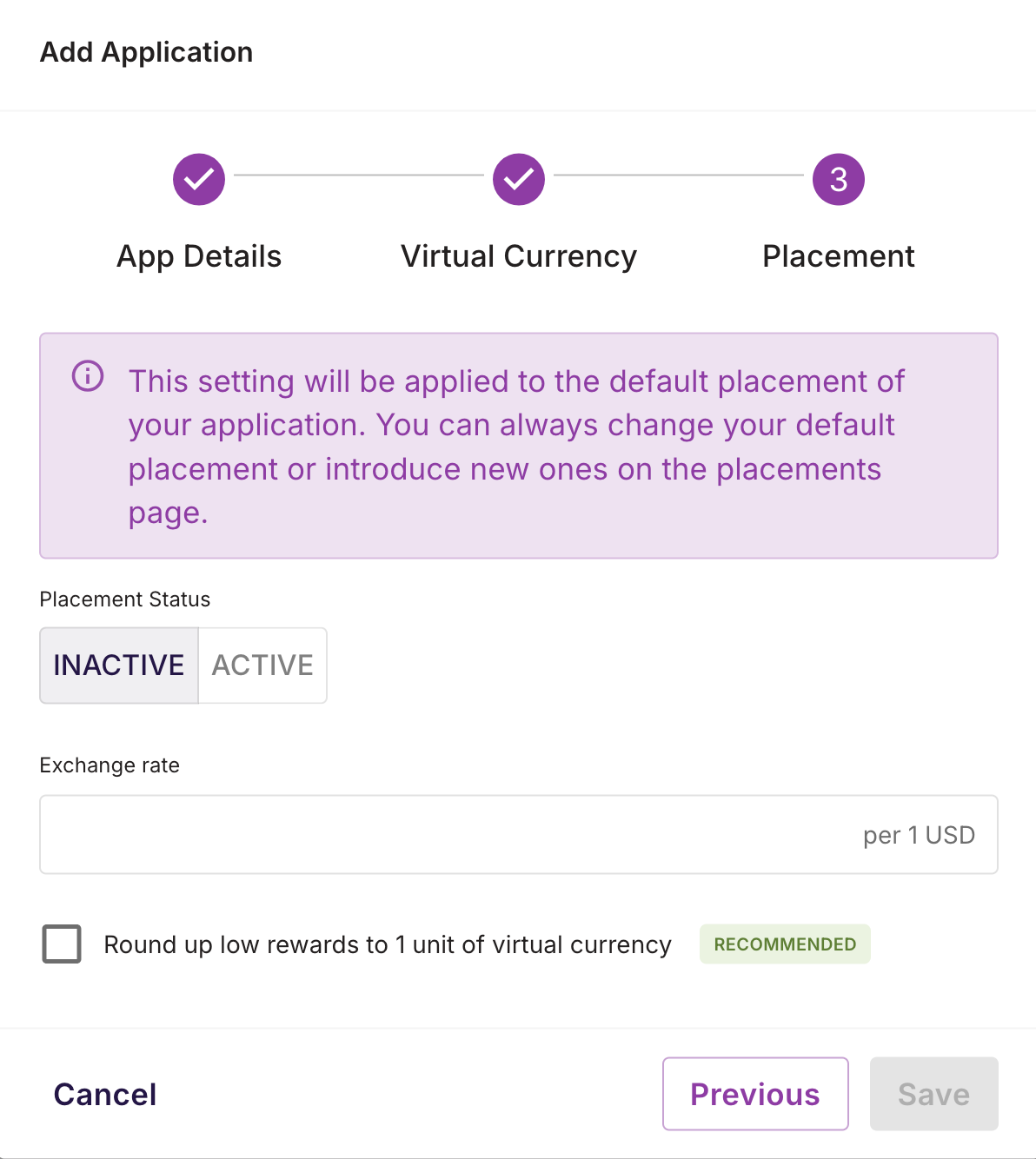Switch placement status to ACTIVE
Screen dimensions: 1036x1159
click(x=262, y=666)
